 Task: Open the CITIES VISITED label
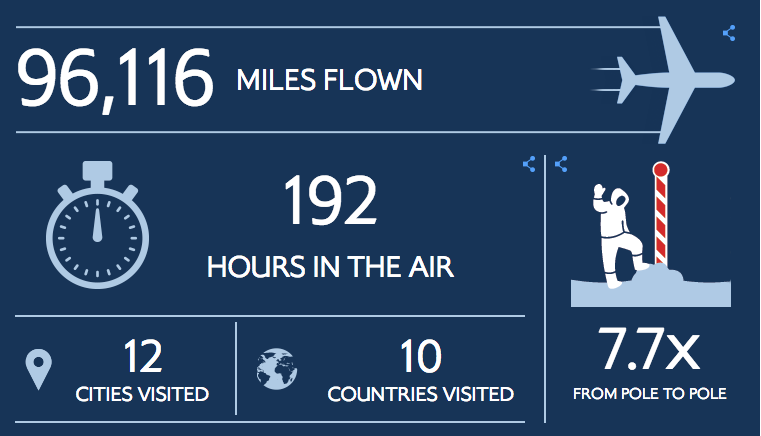[x=142, y=394]
